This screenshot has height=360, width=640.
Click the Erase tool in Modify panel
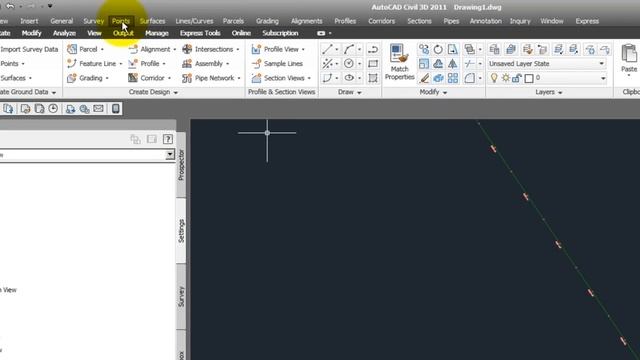pos(424,78)
